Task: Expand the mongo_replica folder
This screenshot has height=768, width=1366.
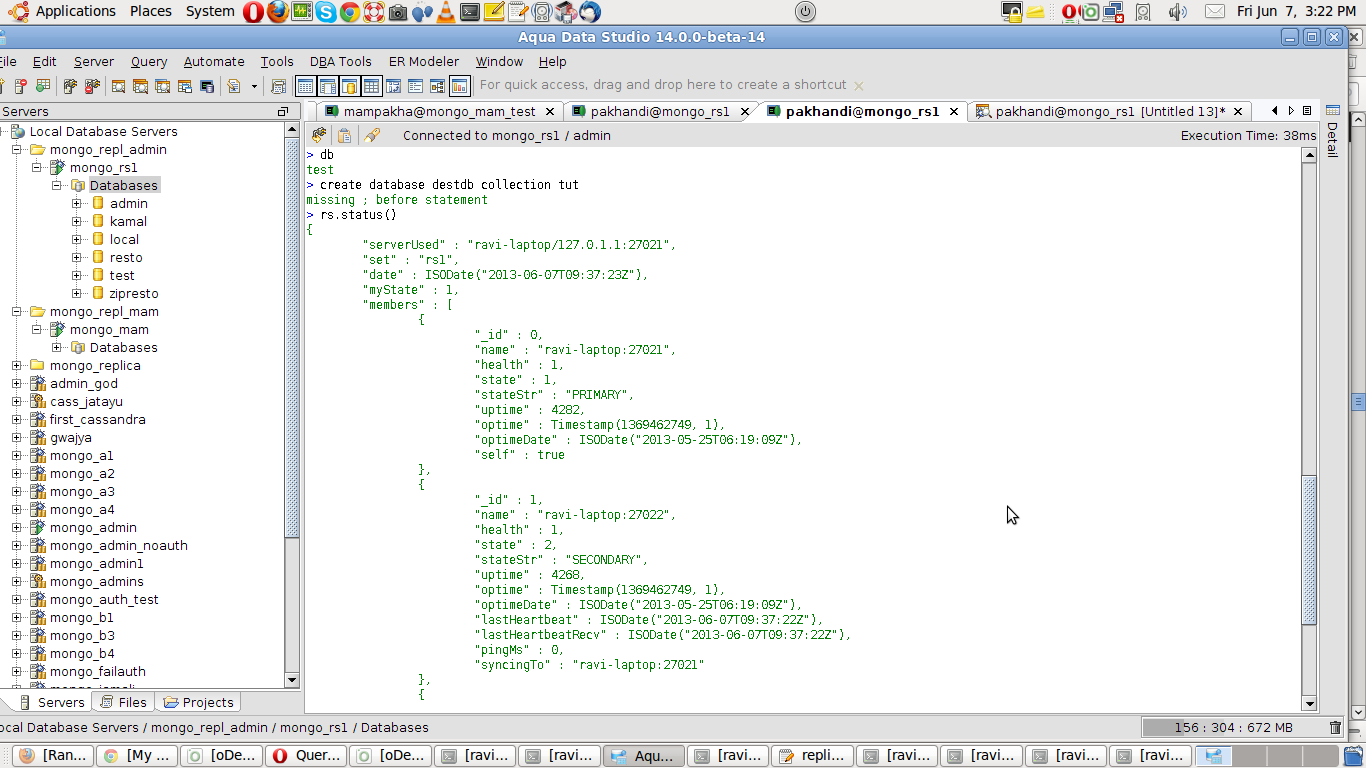Action: pos(17,366)
